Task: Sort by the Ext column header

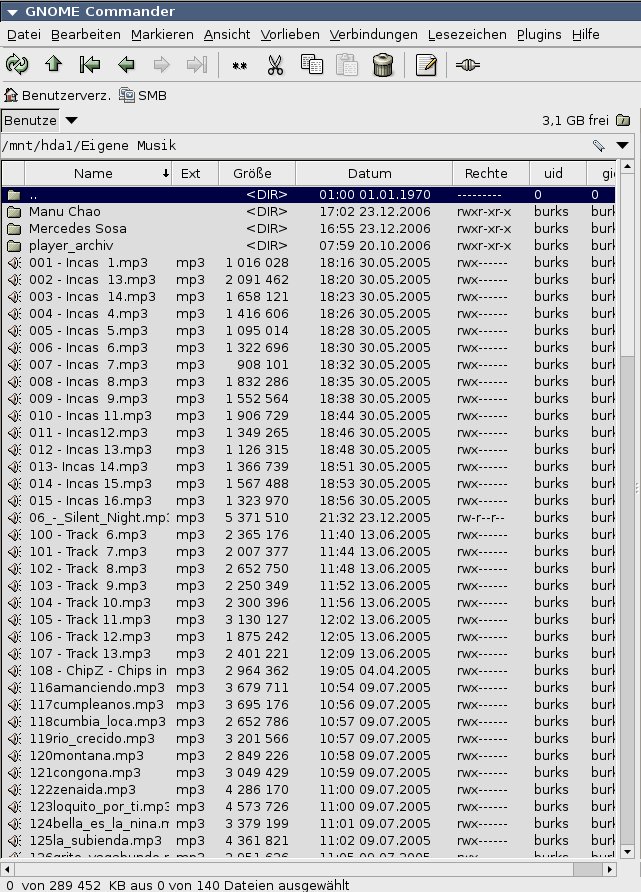Action: tap(195, 174)
